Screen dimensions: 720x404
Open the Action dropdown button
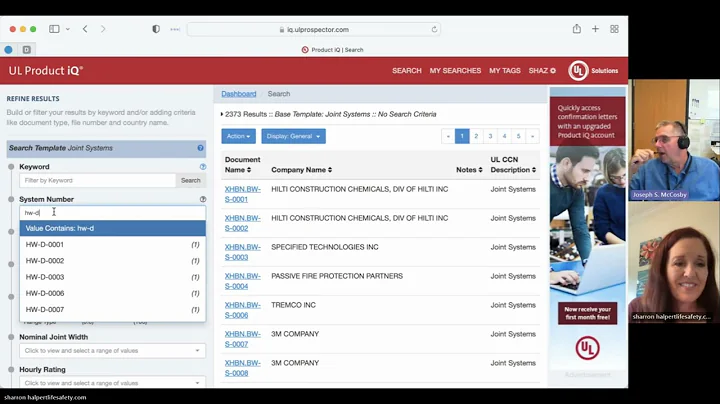coord(238,136)
